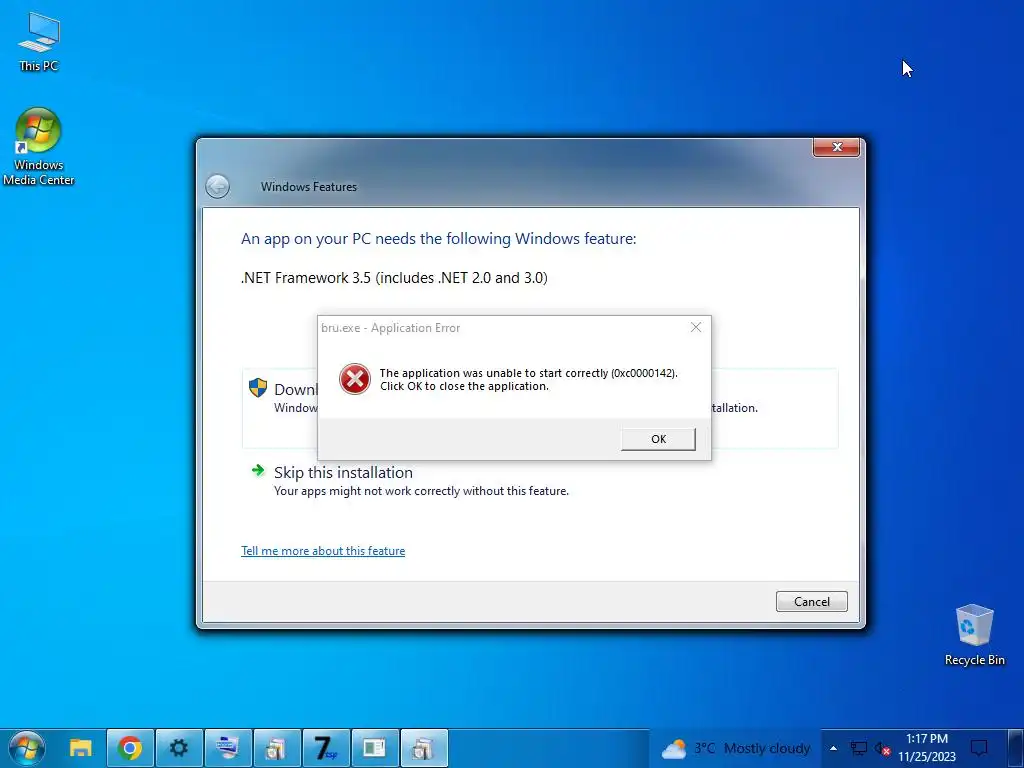Close the bru.exe Application Error dialog
This screenshot has width=1024, height=768.
(x=696, y=327)
